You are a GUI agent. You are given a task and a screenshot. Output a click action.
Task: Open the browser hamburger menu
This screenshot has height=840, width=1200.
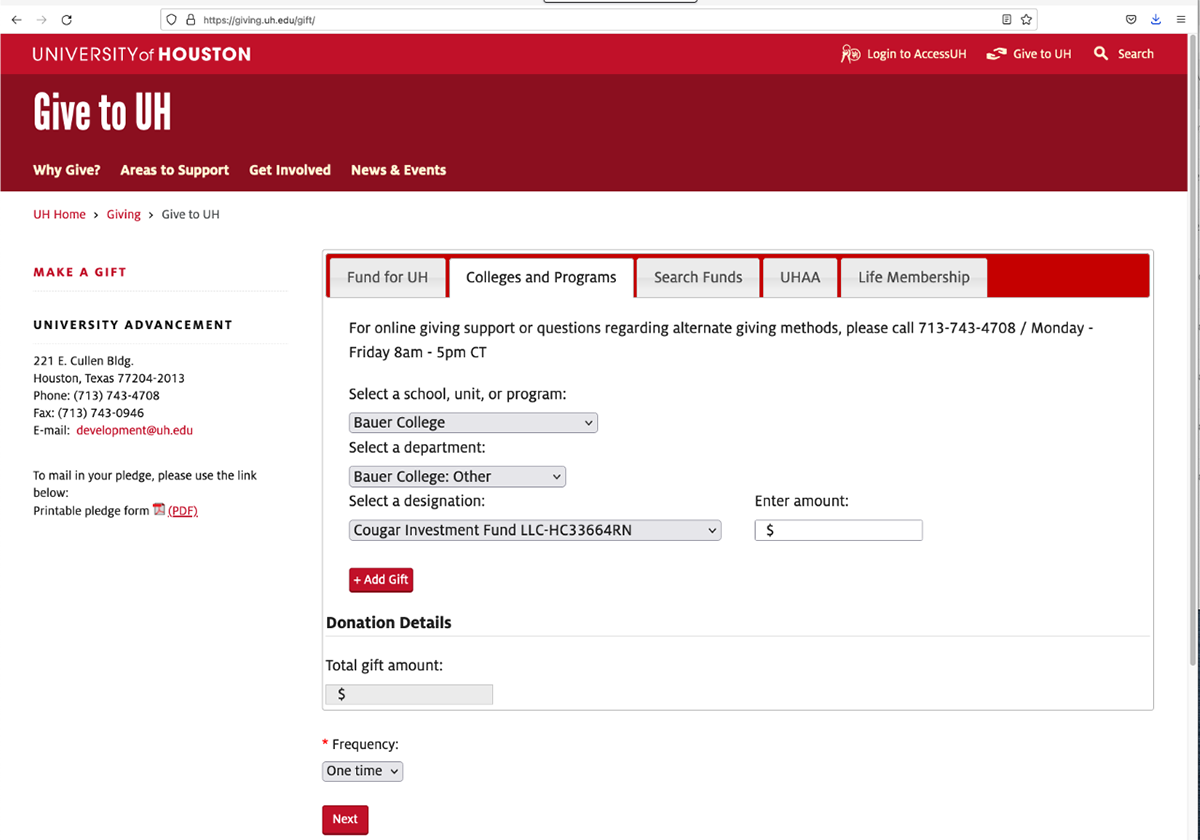(x=1181, y=19)
